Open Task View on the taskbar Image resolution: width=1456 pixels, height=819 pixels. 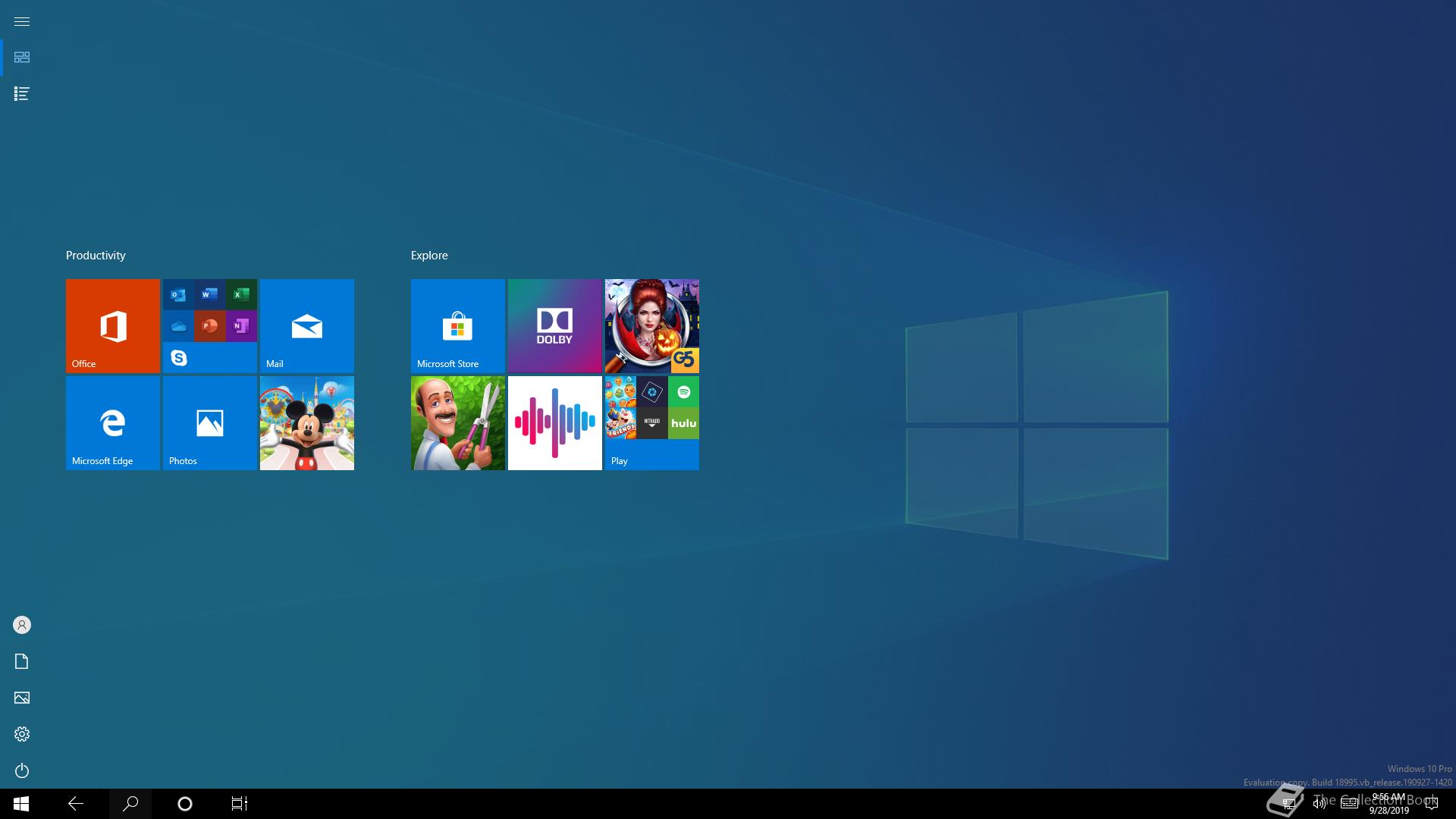tap(240, 804)
